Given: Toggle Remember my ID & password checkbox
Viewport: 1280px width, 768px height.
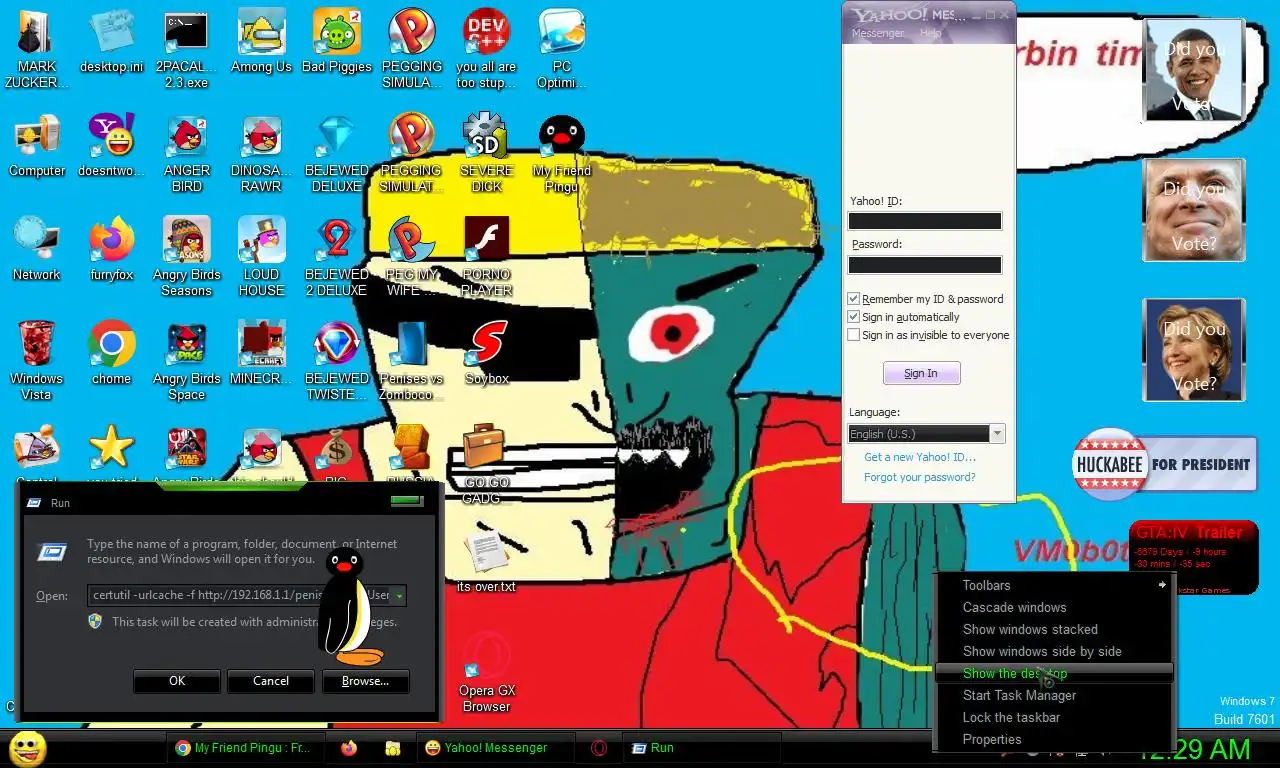Looking at the screenshot, I should (x=853, y=299).
